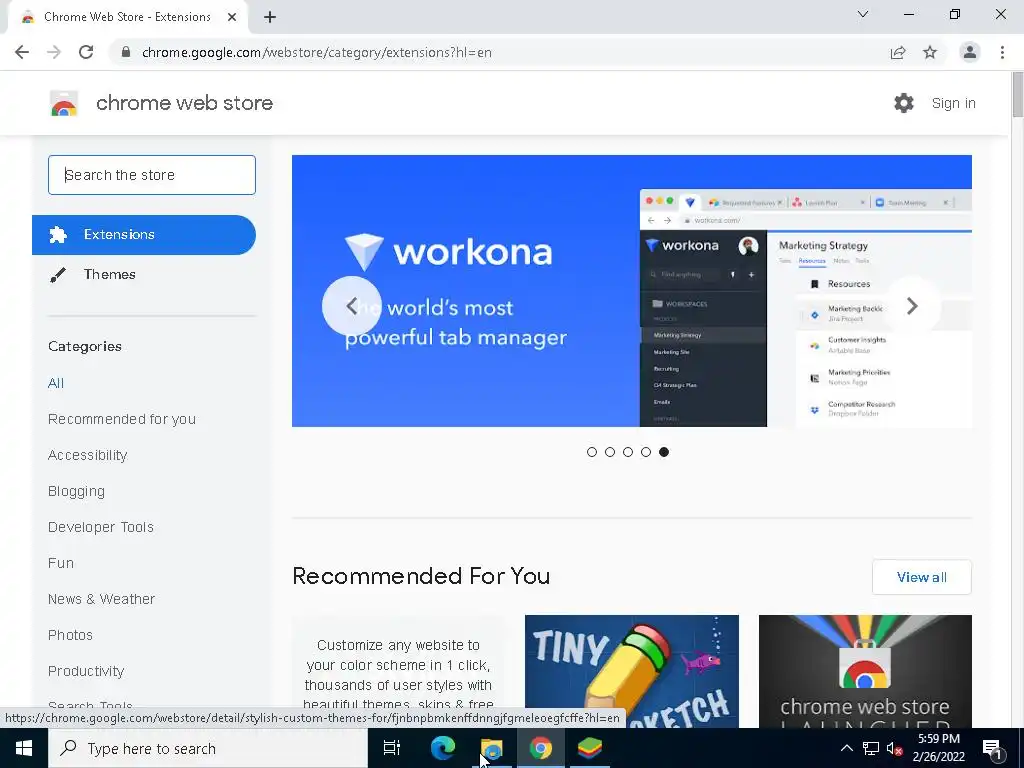This screenshot has width=1024, height=768.
Task: Show previous carousel slide
Action: 351,306
